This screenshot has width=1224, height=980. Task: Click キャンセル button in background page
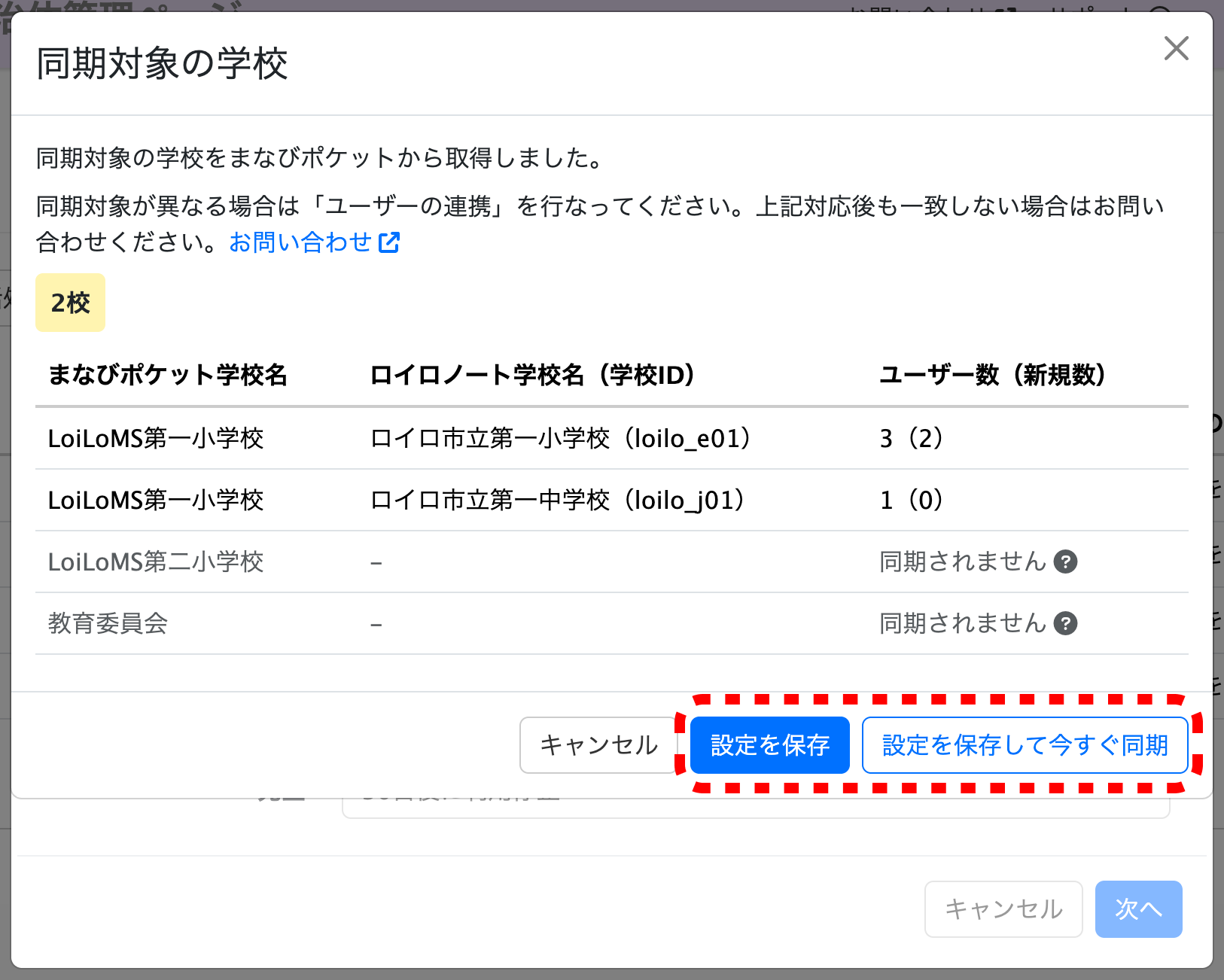1003,909
